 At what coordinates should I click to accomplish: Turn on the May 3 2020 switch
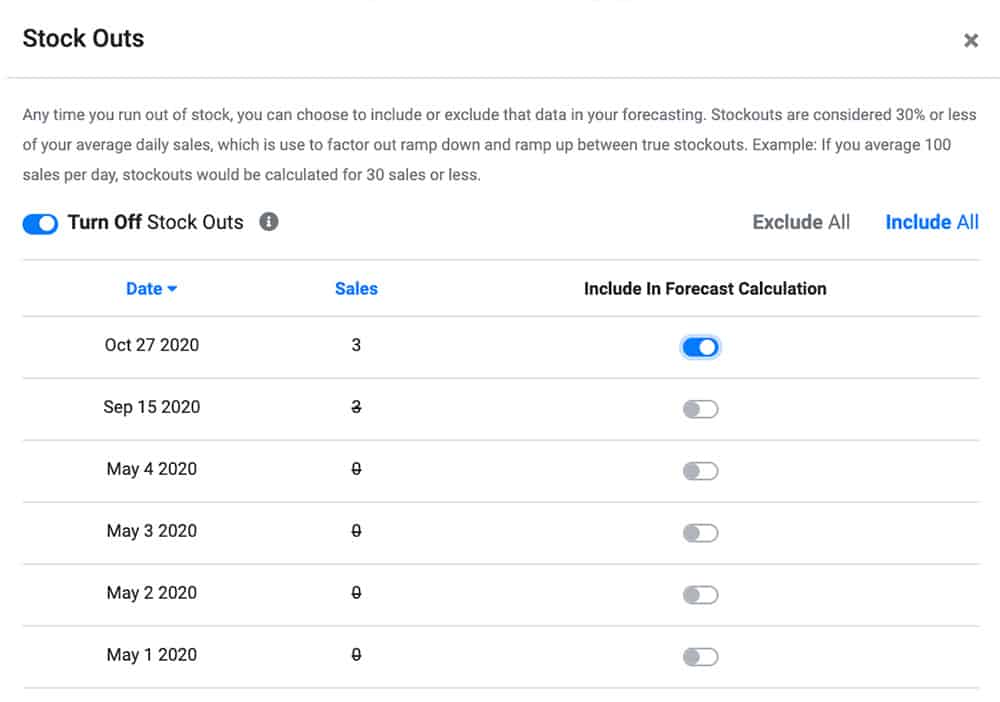(x=701, y=532)
